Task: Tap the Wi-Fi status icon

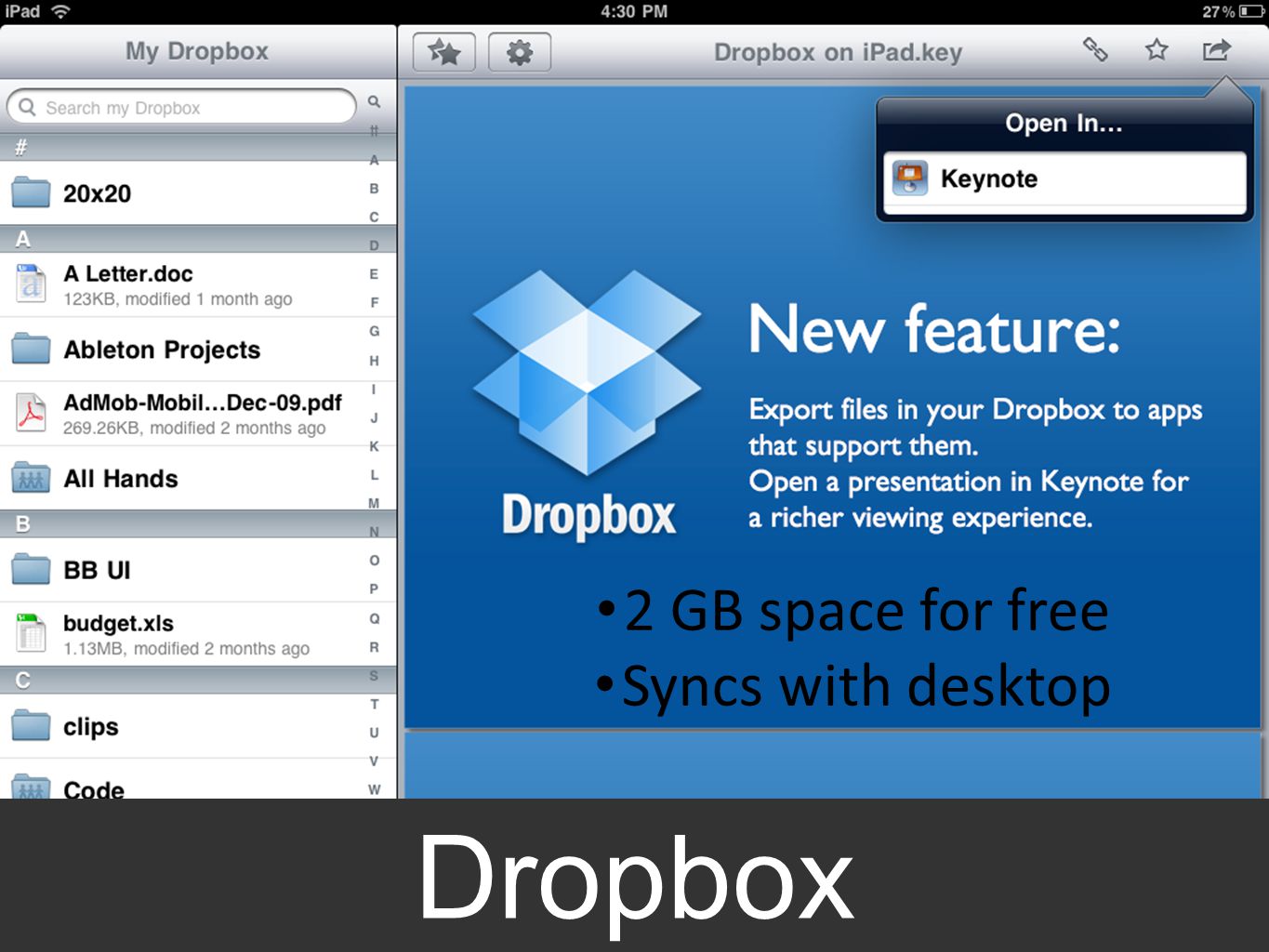Action: [x=60, y=11]
